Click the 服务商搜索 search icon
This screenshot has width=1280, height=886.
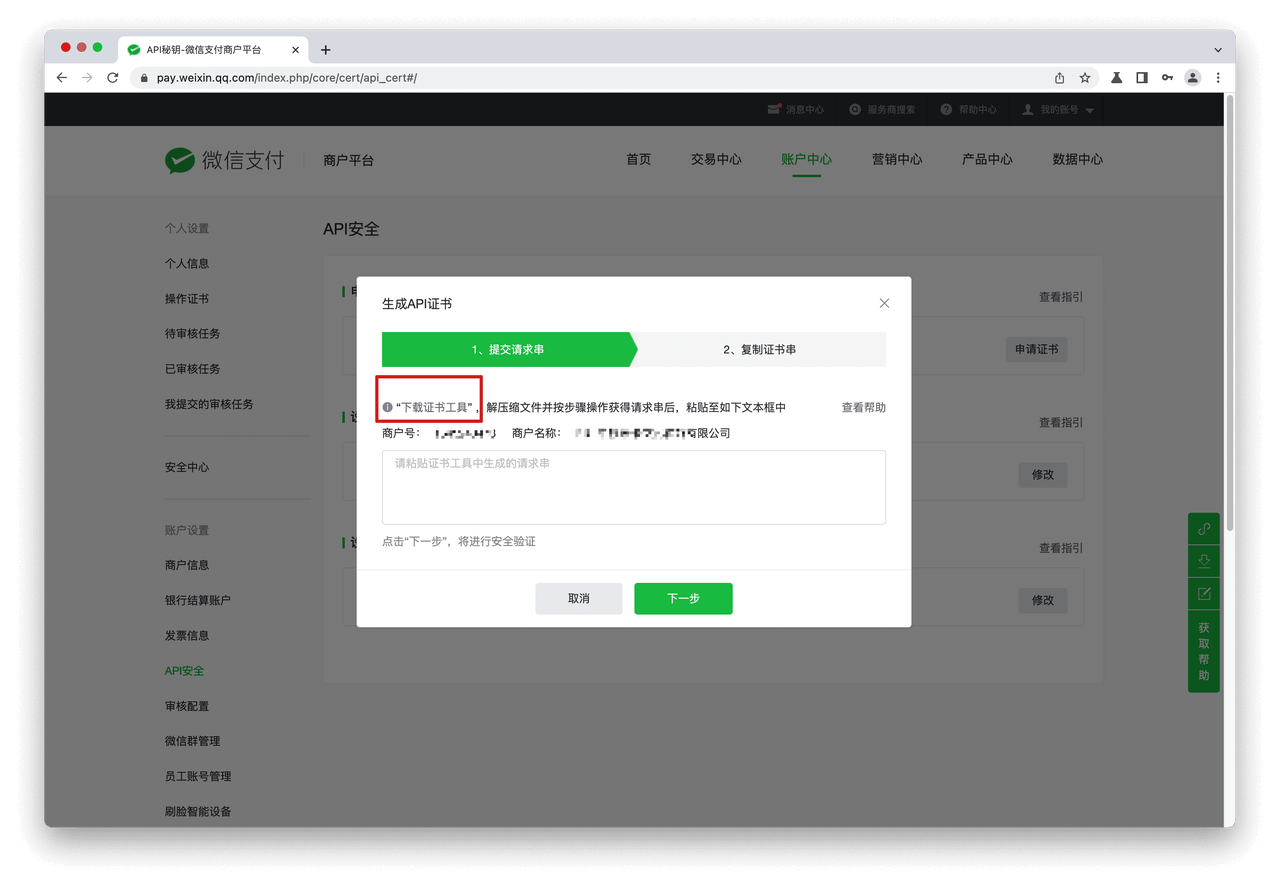coord(853,109)
